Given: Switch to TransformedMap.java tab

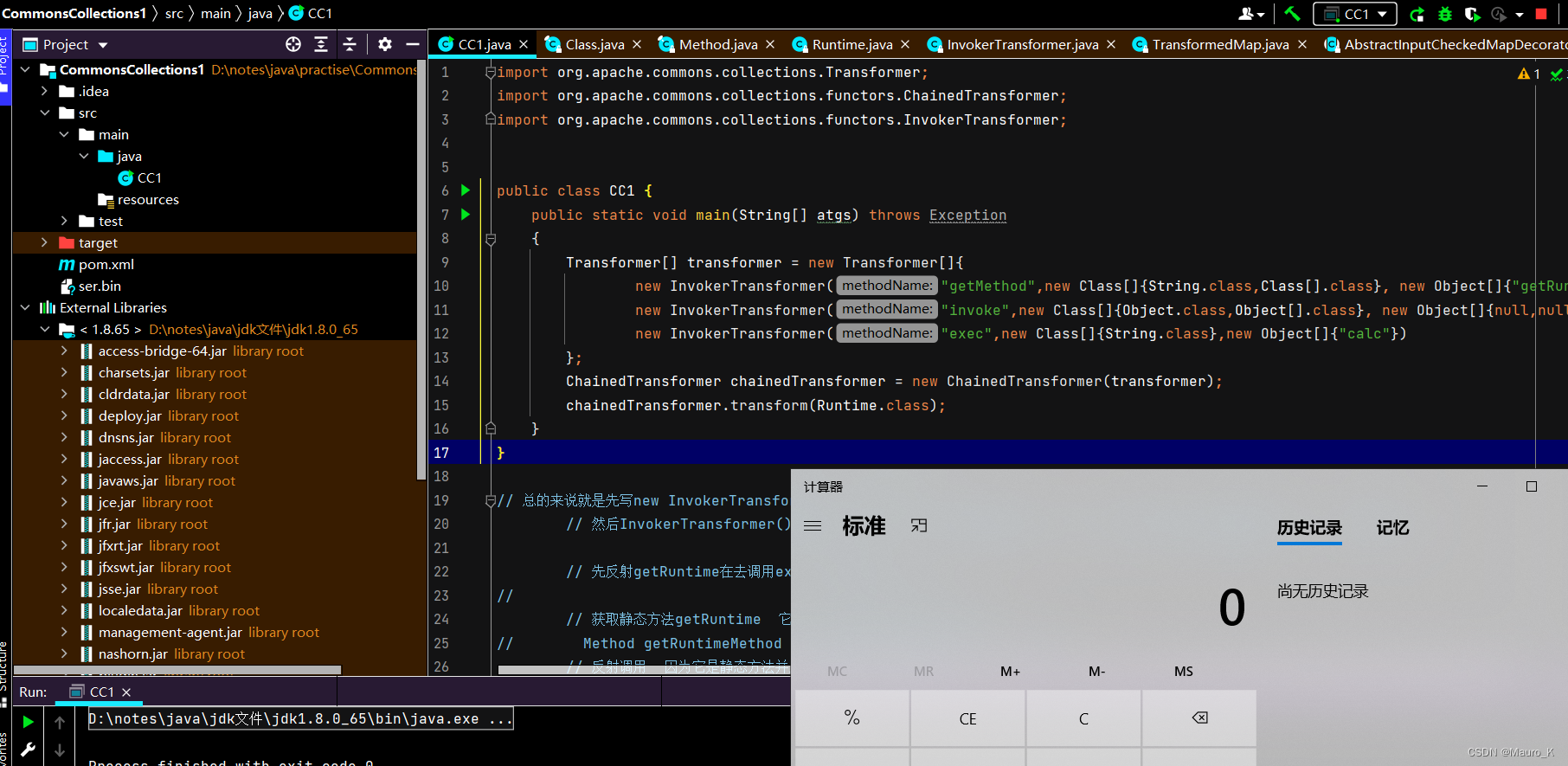Looking at the screenshot, I should pos(1220,44).
